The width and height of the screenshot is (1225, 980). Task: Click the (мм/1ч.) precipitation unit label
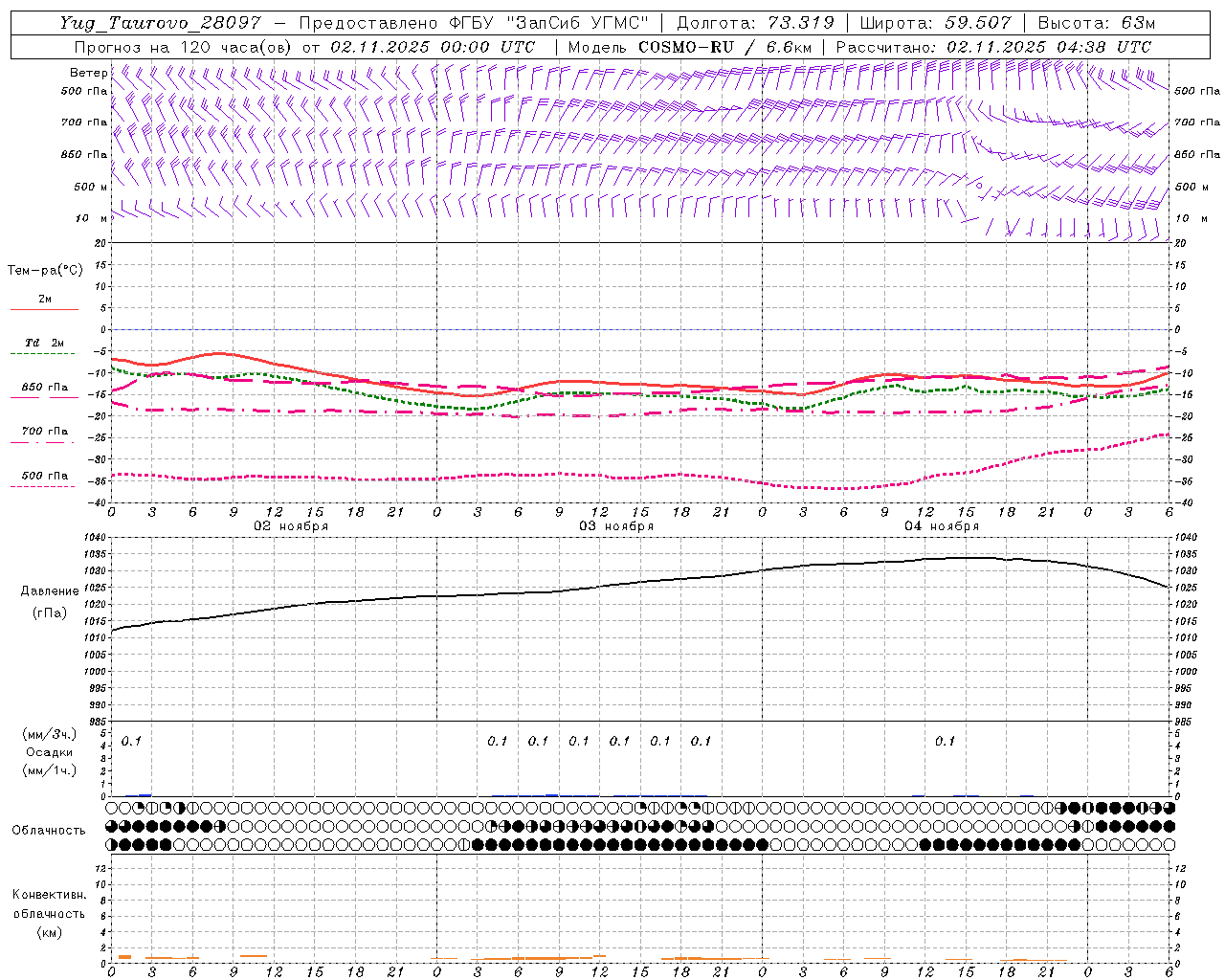(x=50, y=770)
